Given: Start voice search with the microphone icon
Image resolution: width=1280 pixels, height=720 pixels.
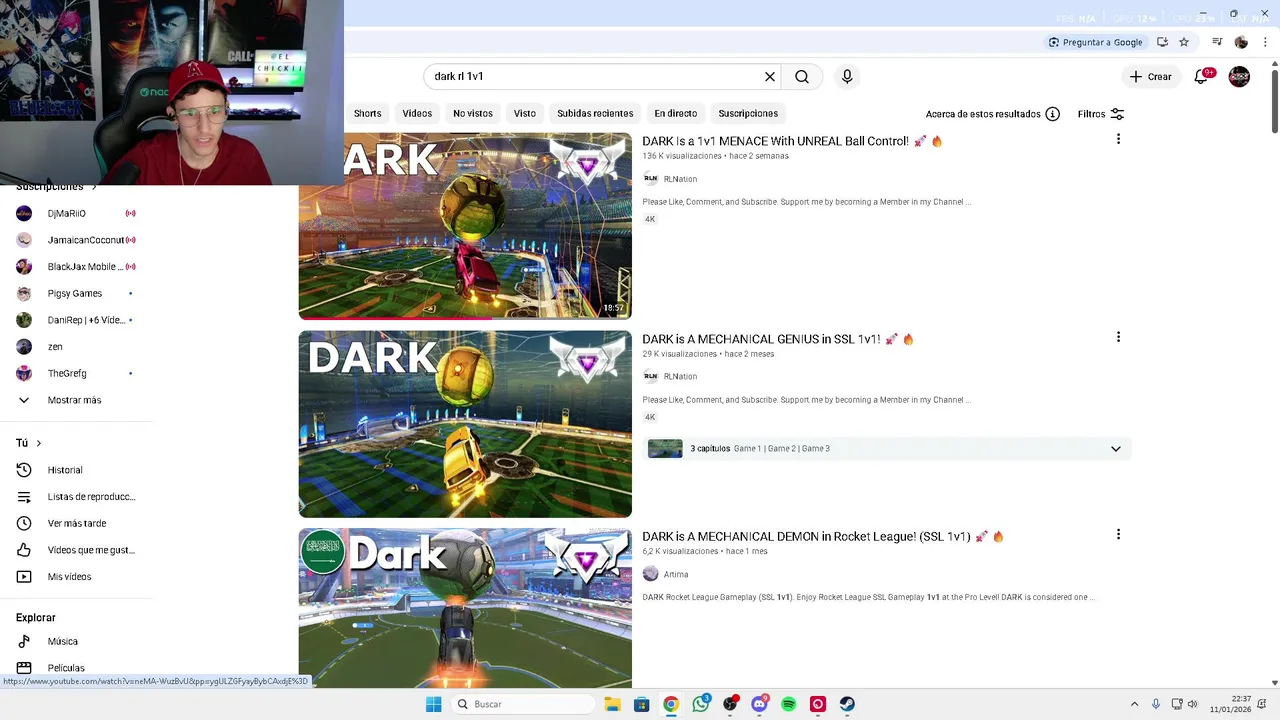Looking at the screenshot, I should tap(847, 76).
